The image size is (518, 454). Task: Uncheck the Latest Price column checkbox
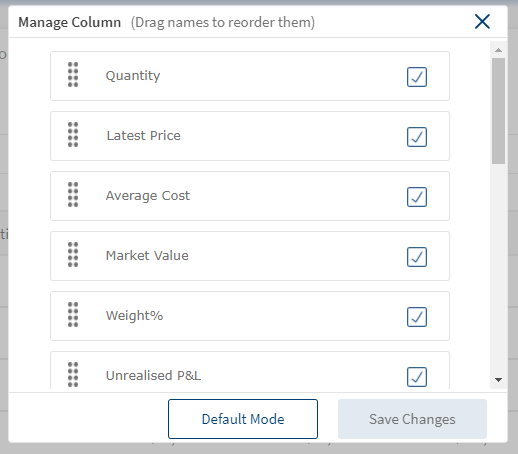coord(417,137)
